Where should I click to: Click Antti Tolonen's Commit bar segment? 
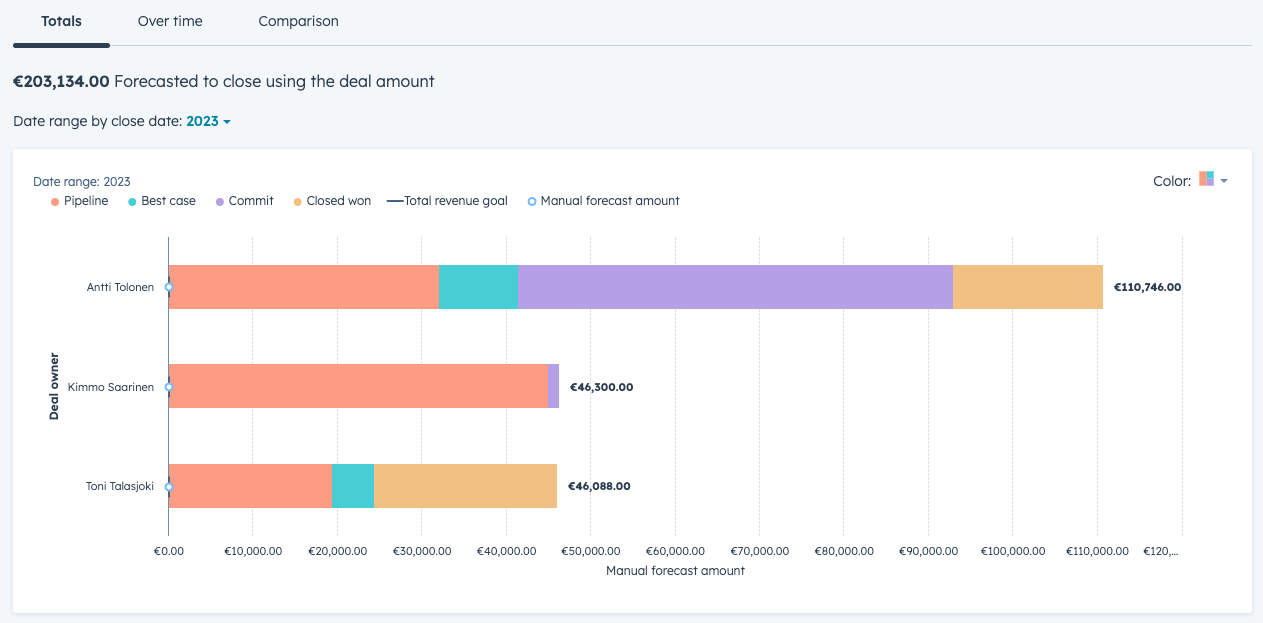pyautogui.click(x=735, y=287)
